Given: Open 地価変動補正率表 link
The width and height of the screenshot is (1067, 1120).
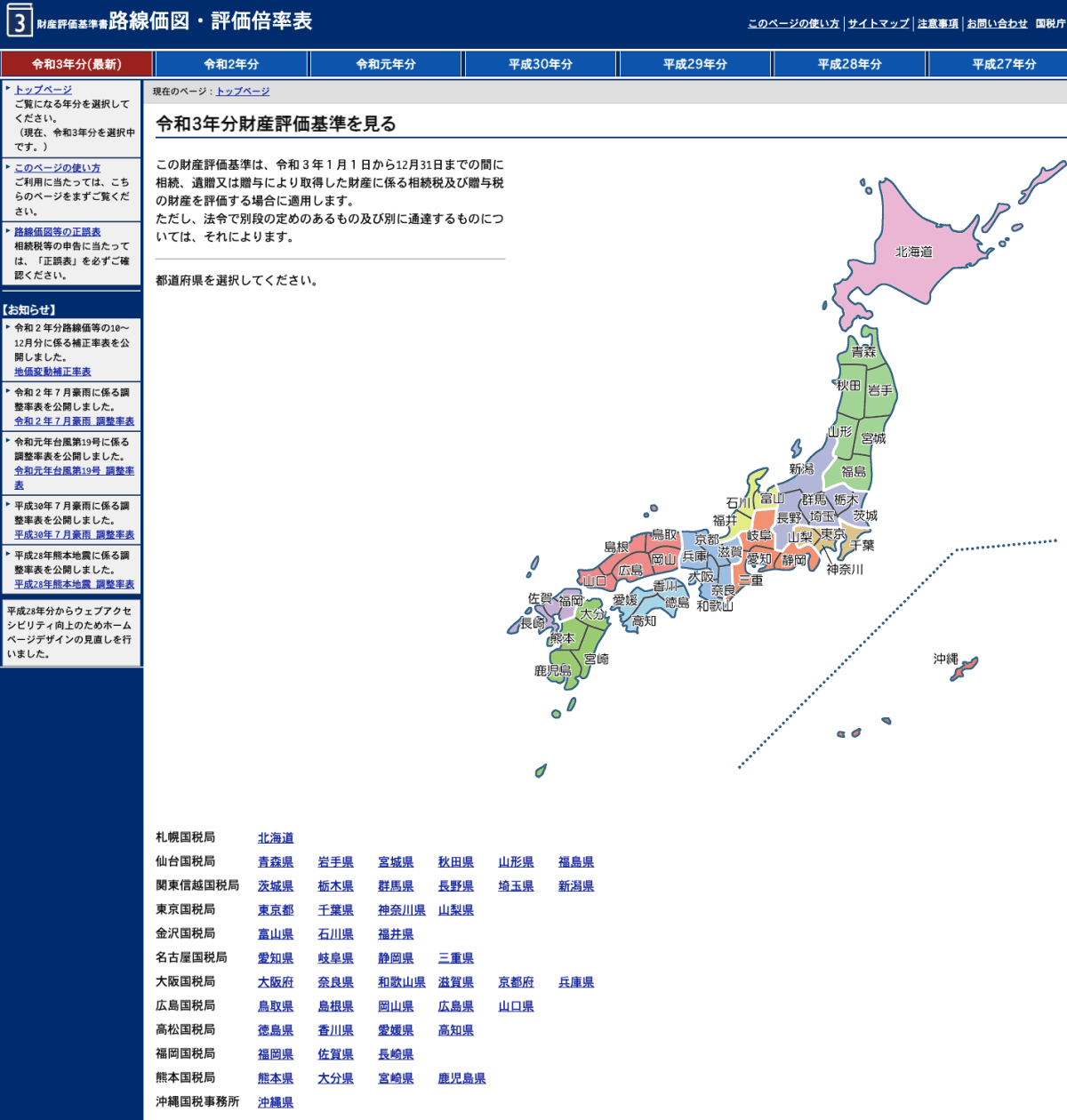Looking at the screenshot, I should [52, 372].
